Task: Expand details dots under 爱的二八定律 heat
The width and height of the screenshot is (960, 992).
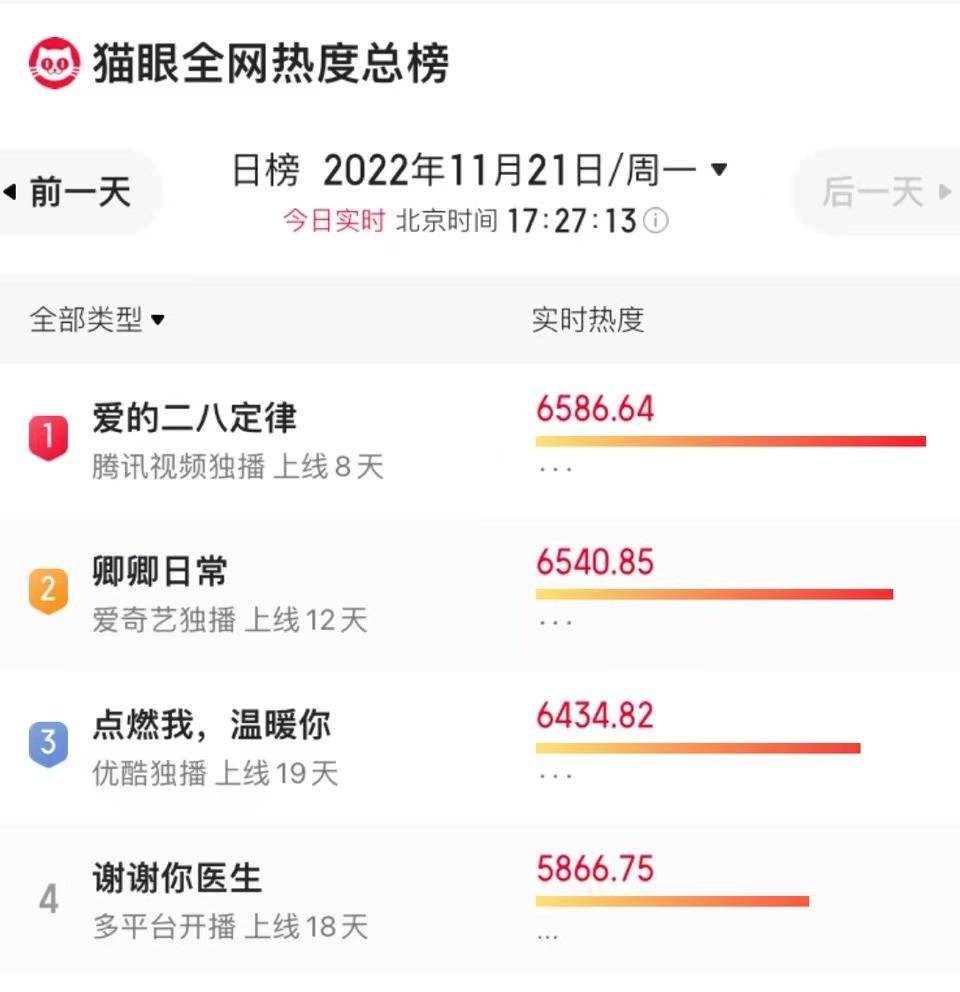Action: [555, 468]
